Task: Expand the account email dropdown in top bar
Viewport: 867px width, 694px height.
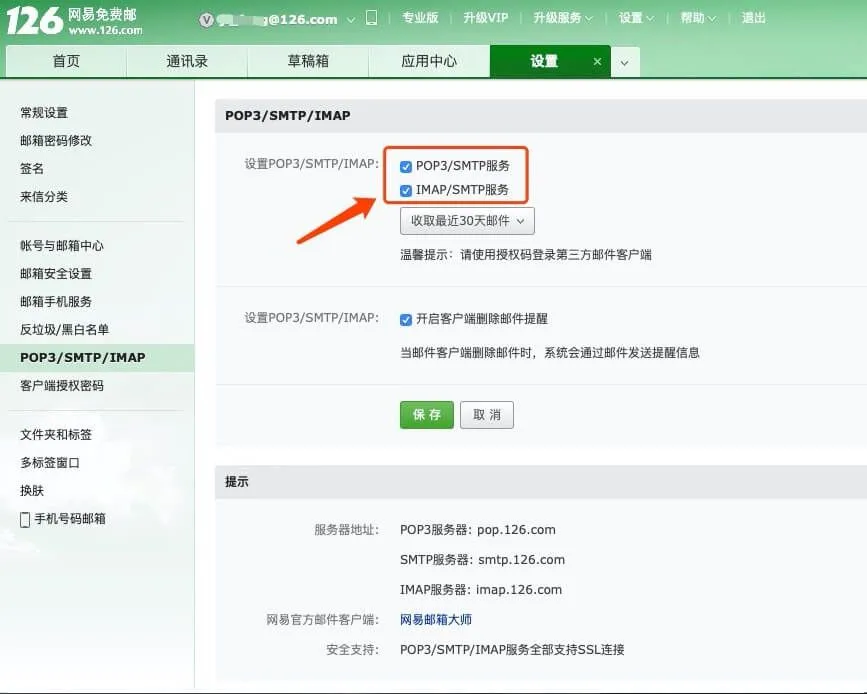Action: click(x=350, y=19)
